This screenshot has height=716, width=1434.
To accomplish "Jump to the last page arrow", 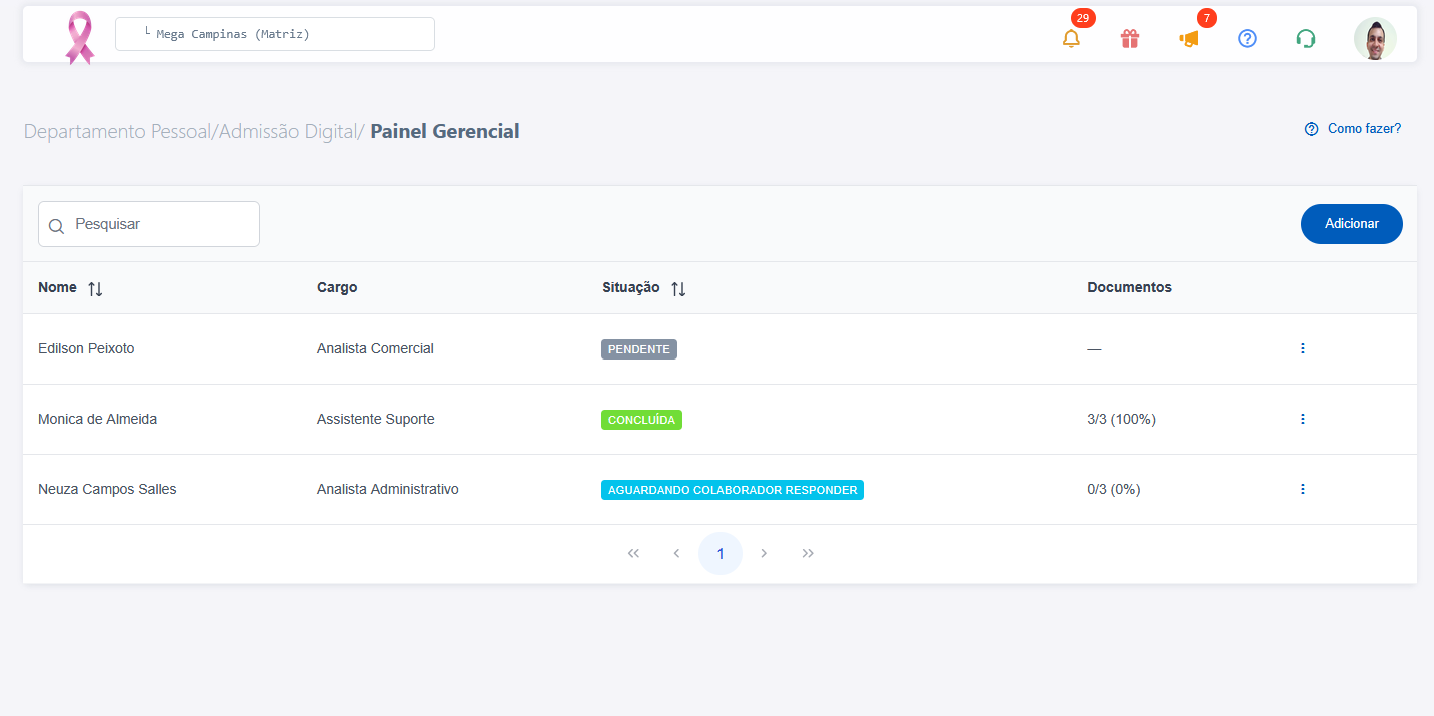I will coord(808,553).
